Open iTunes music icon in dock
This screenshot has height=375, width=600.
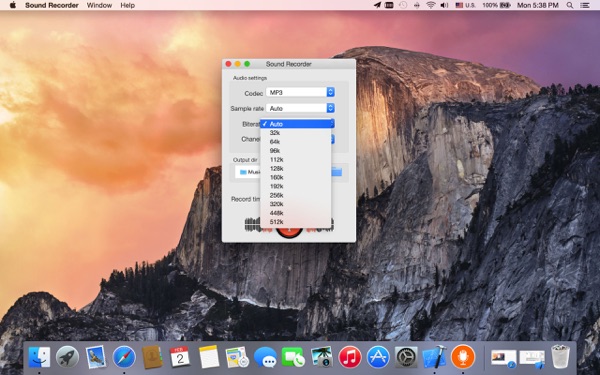(350, 357)
